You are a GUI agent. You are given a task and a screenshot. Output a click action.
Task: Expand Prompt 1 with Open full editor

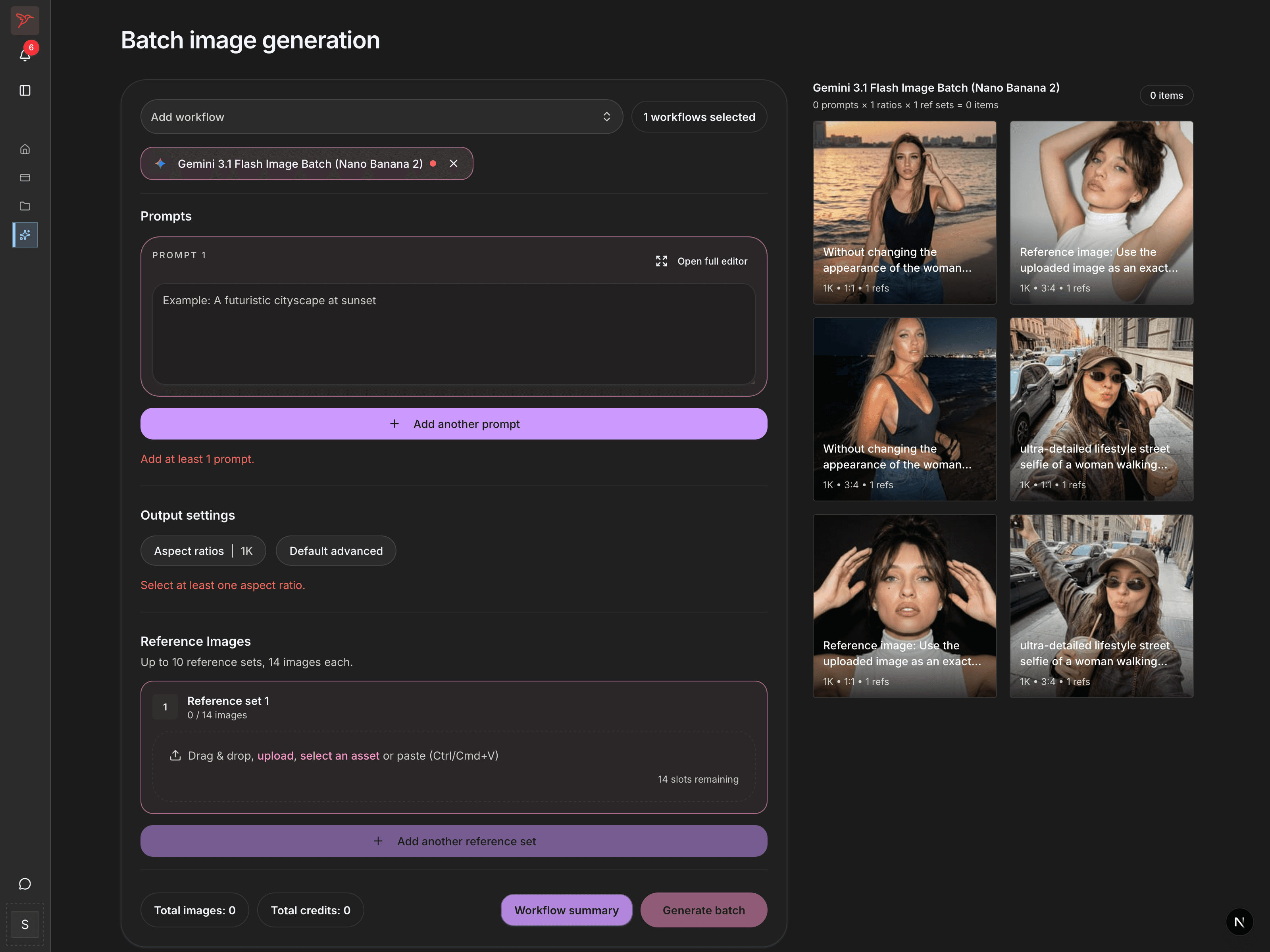(701, 261)
